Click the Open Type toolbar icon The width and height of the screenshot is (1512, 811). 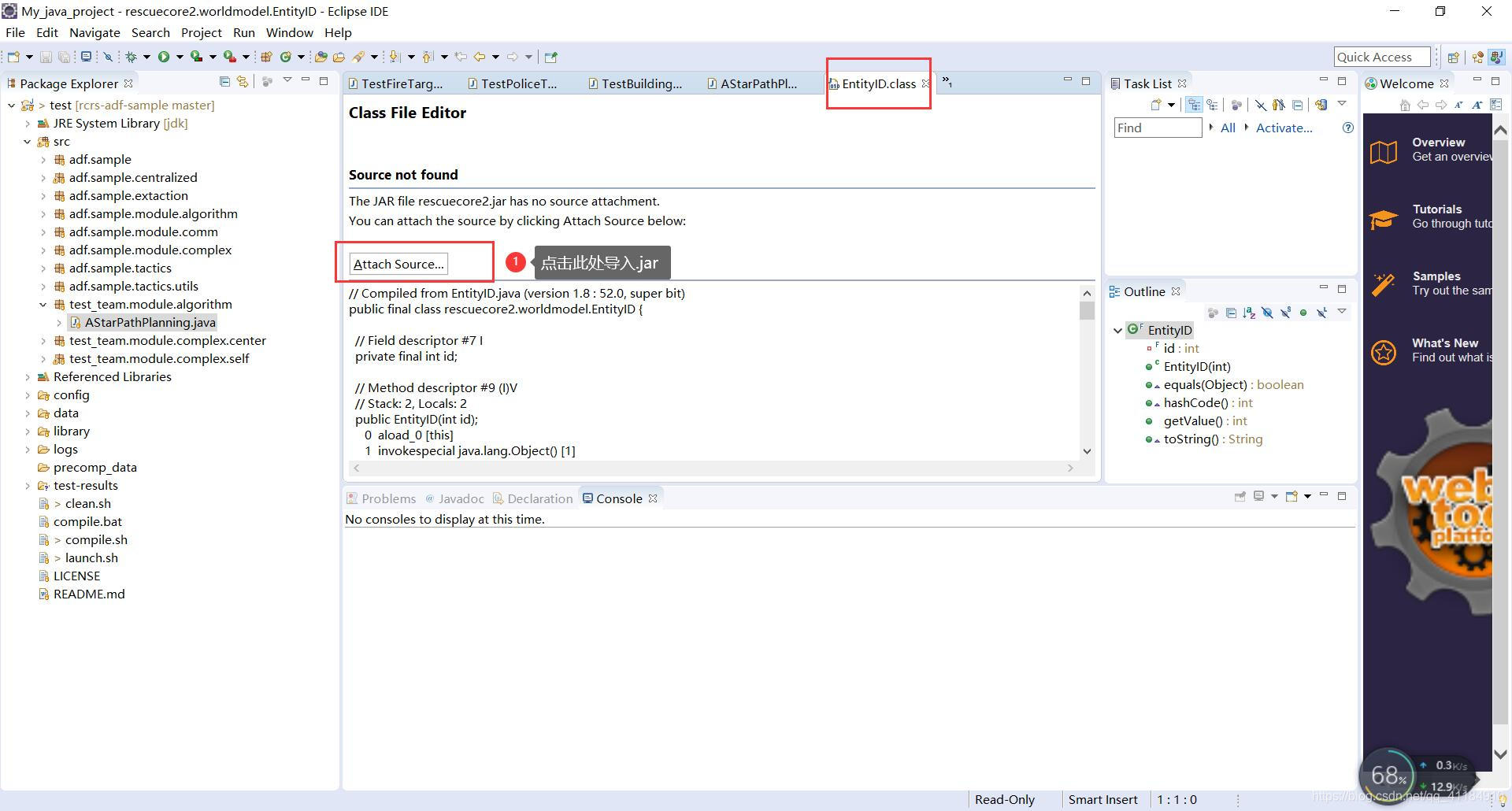click(321, 57)
